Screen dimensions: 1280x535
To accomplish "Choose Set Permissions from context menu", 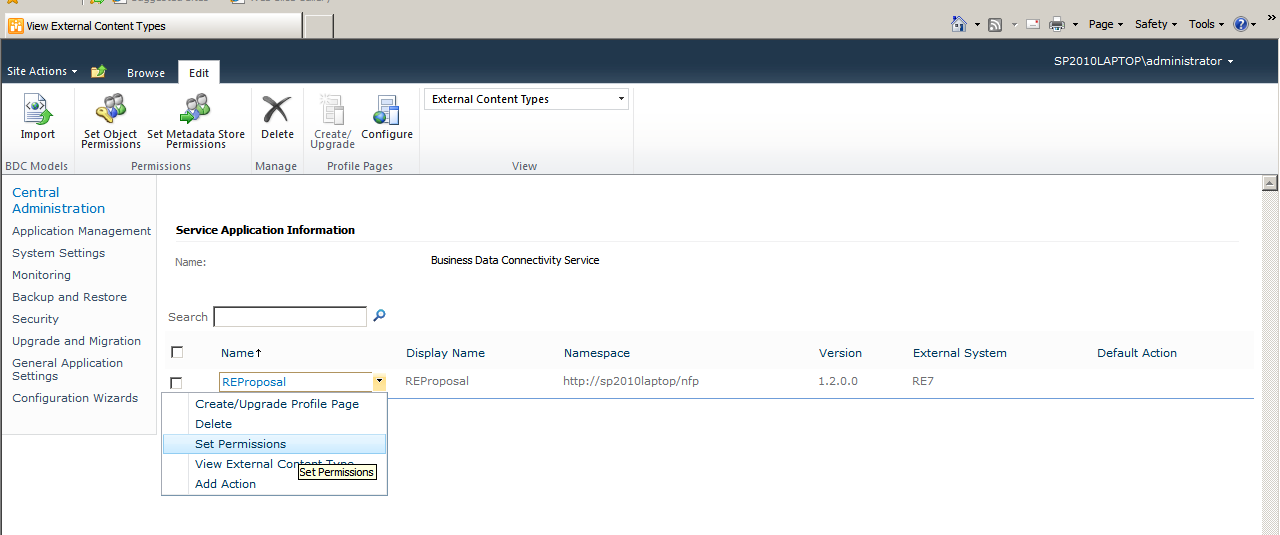I will [x=275, y=444].
